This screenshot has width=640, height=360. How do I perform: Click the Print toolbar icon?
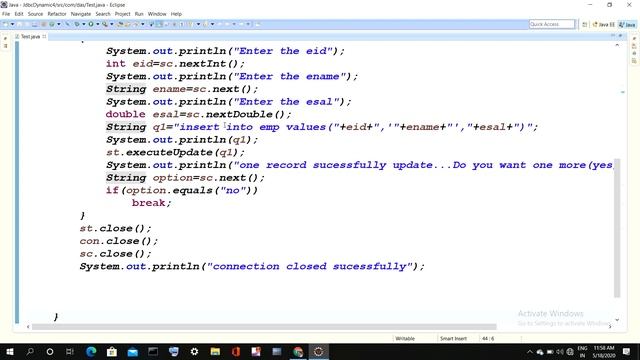tap(35, 24)
